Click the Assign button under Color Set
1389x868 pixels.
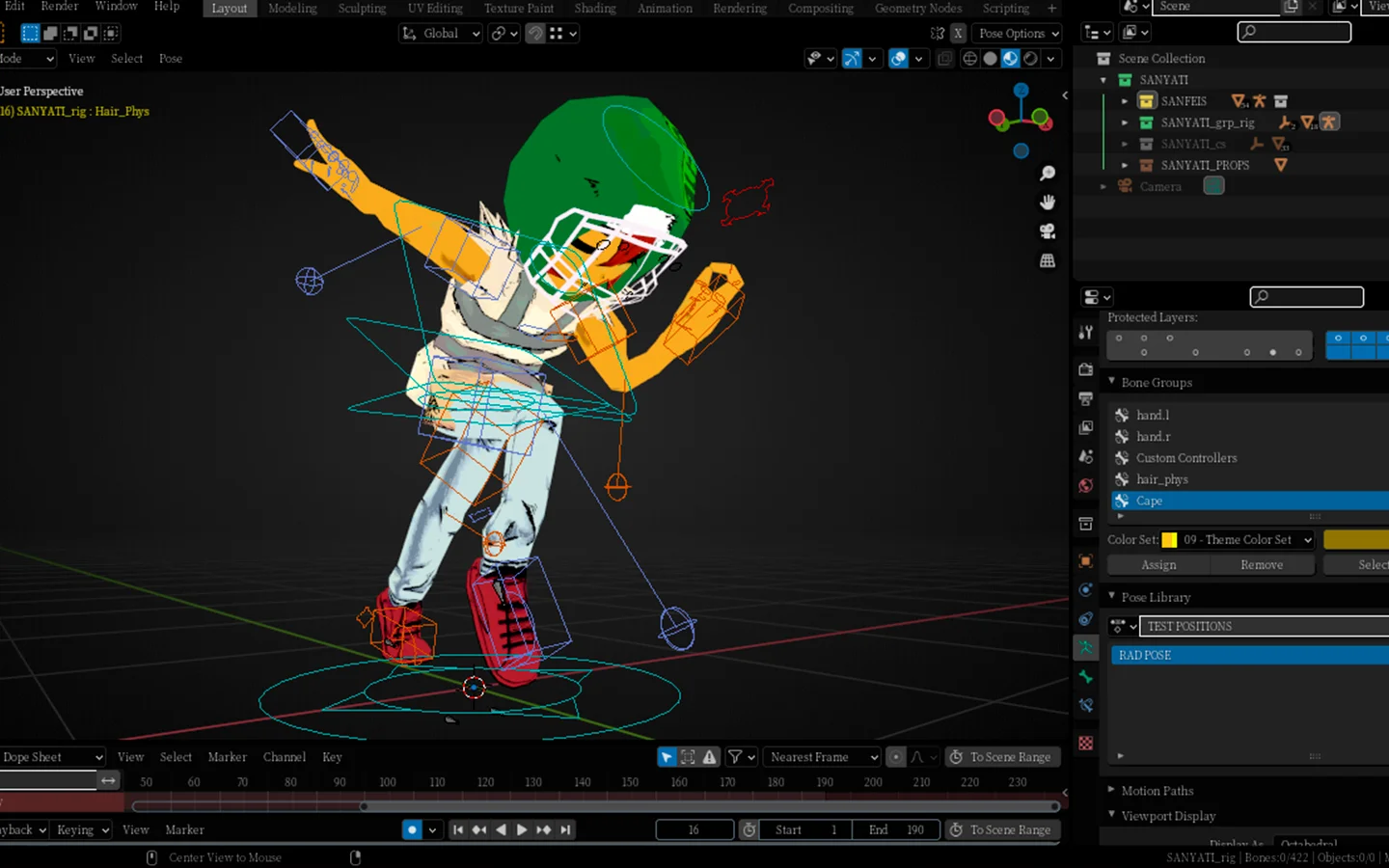1157,564
